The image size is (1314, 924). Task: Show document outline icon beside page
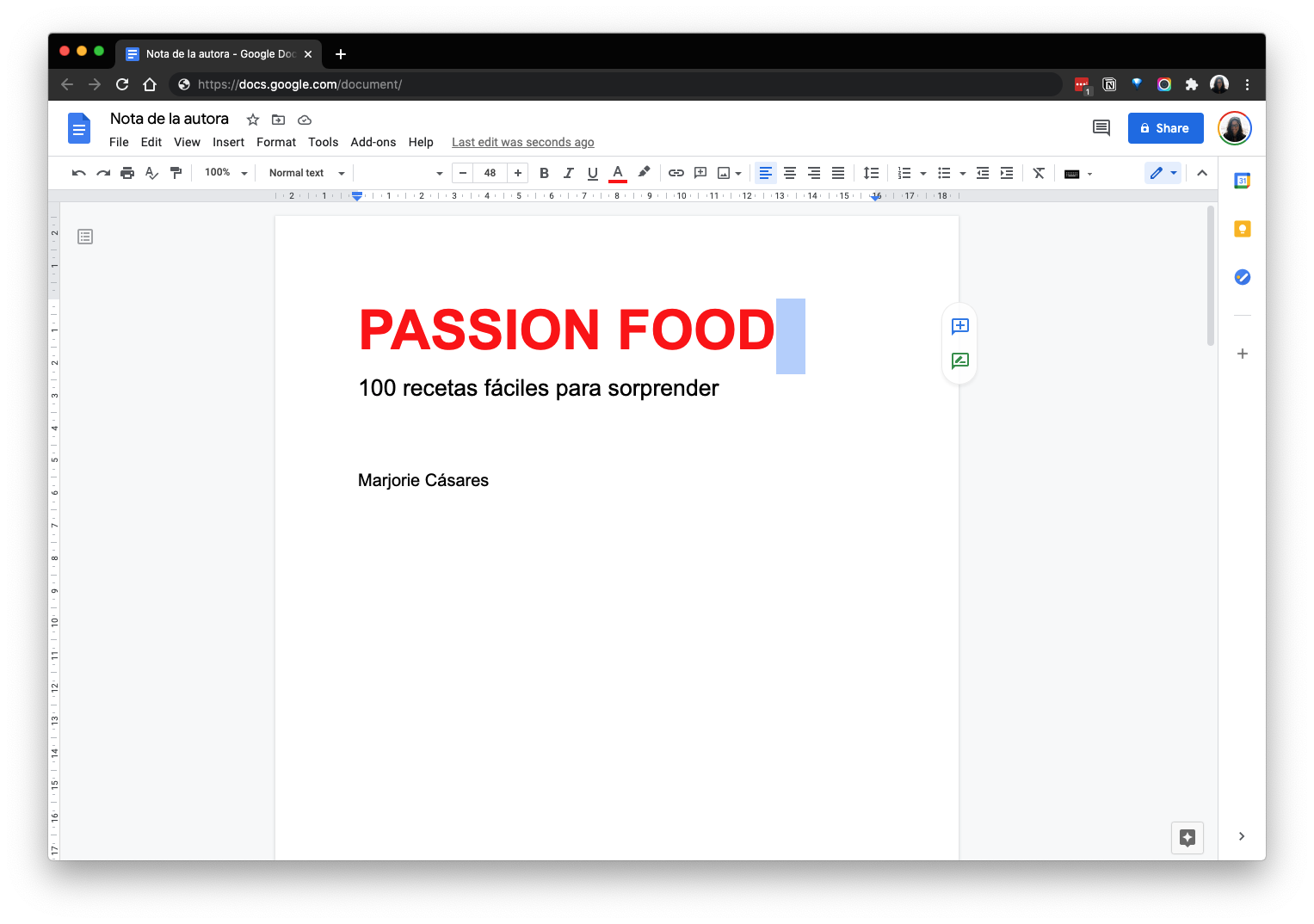pos(85,237)
